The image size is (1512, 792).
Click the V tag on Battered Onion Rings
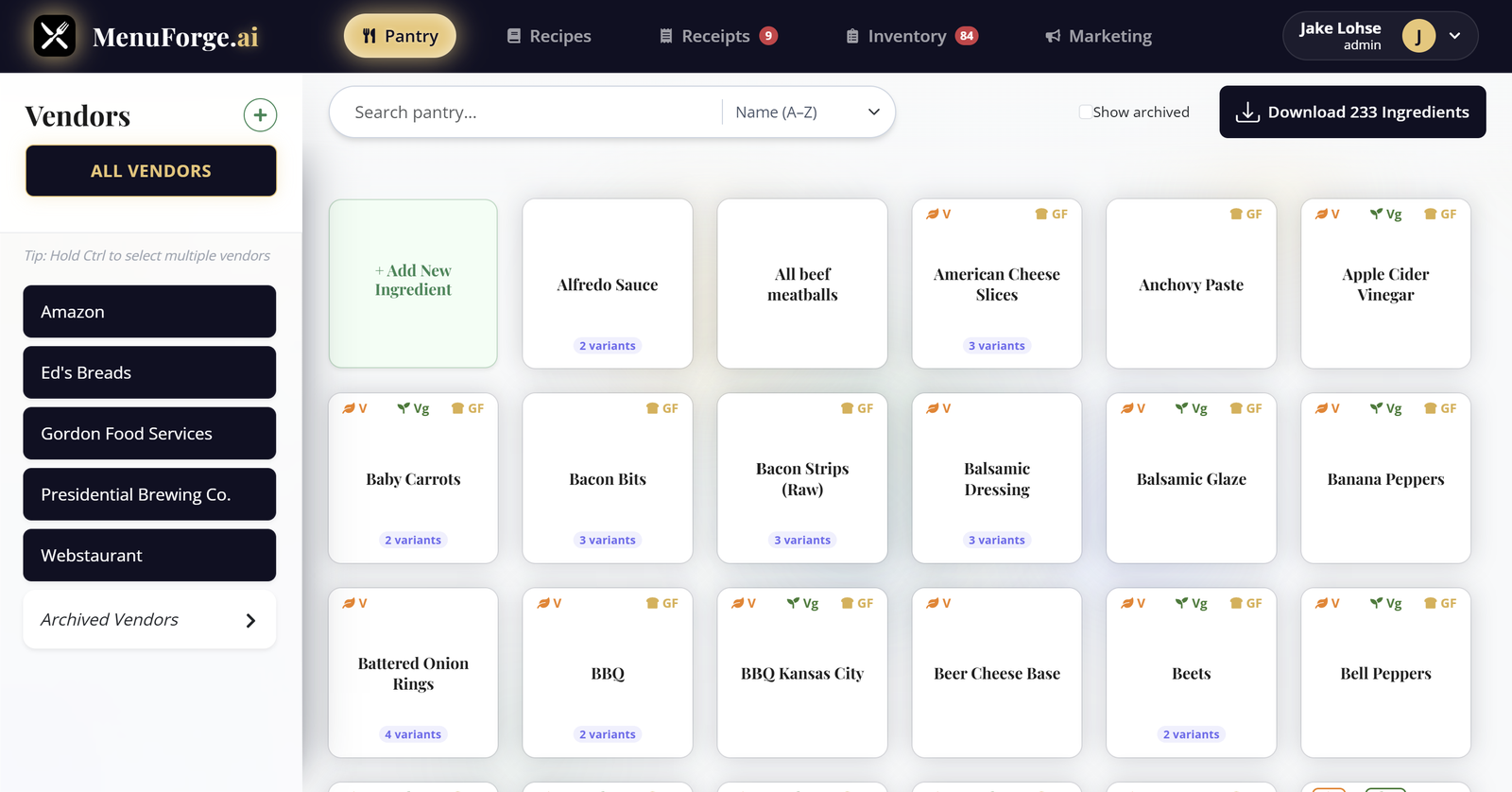[x=354, y=603]
